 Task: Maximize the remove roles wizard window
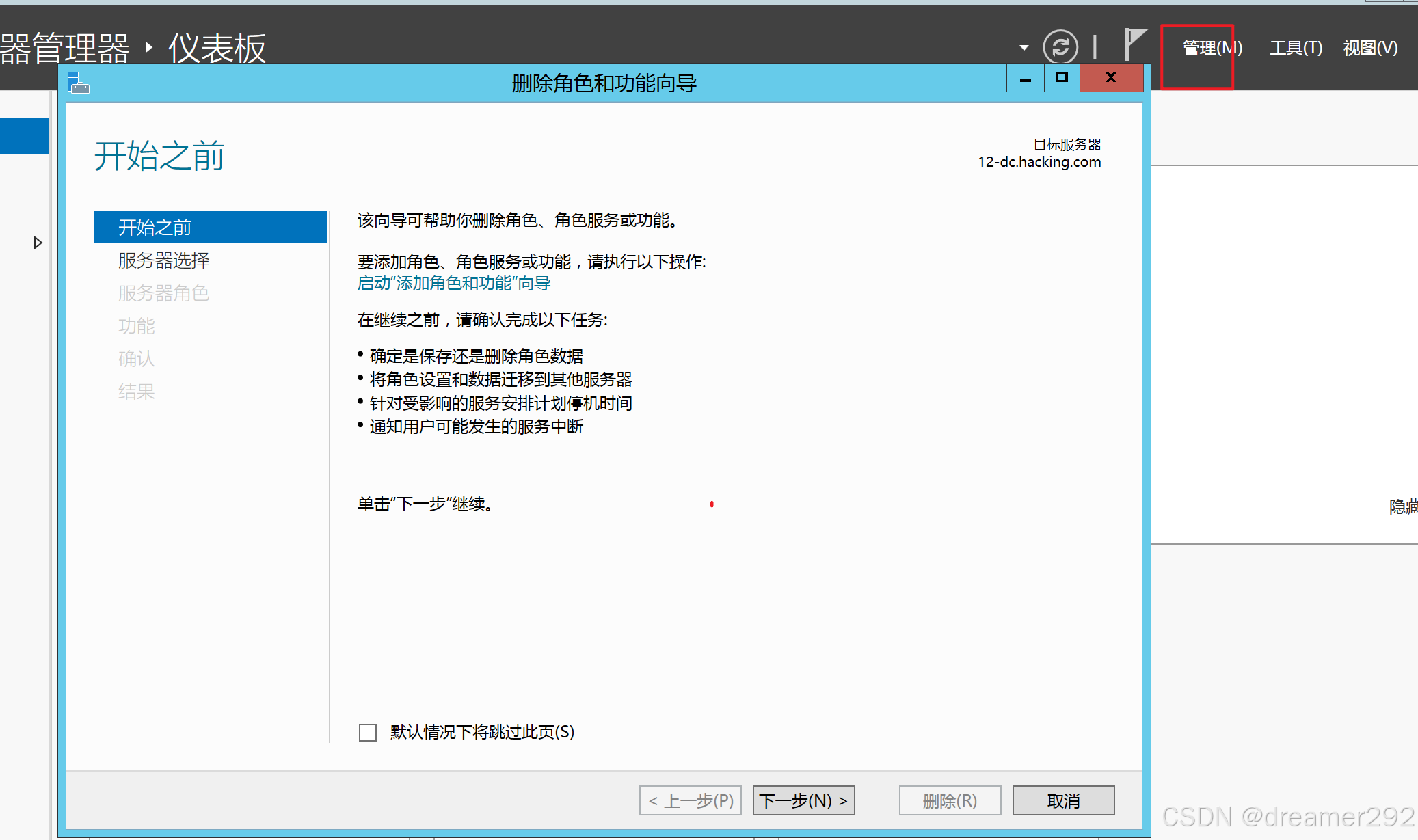pos(1062,78)
